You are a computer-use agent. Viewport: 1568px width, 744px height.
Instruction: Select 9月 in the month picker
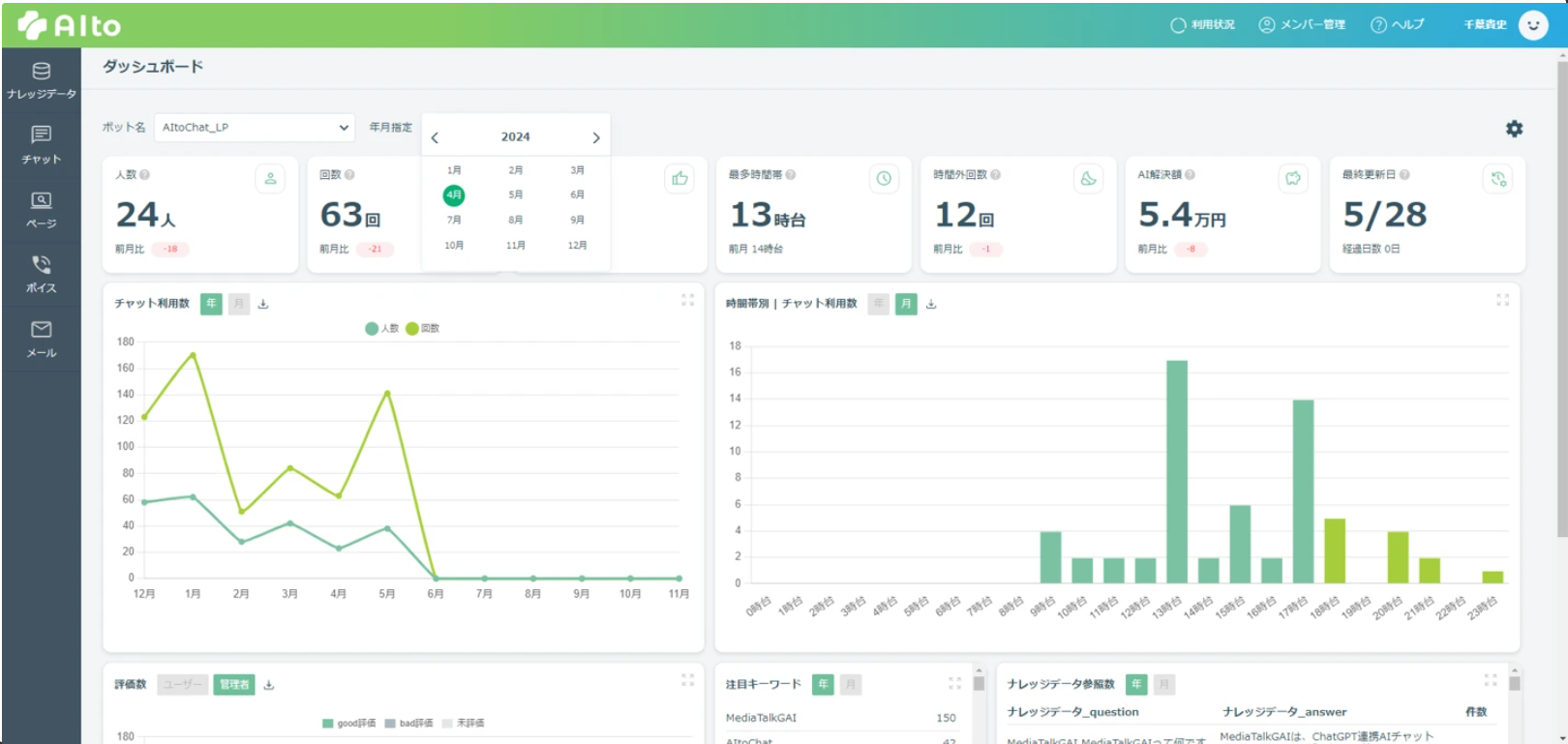(x=578, y=221)
